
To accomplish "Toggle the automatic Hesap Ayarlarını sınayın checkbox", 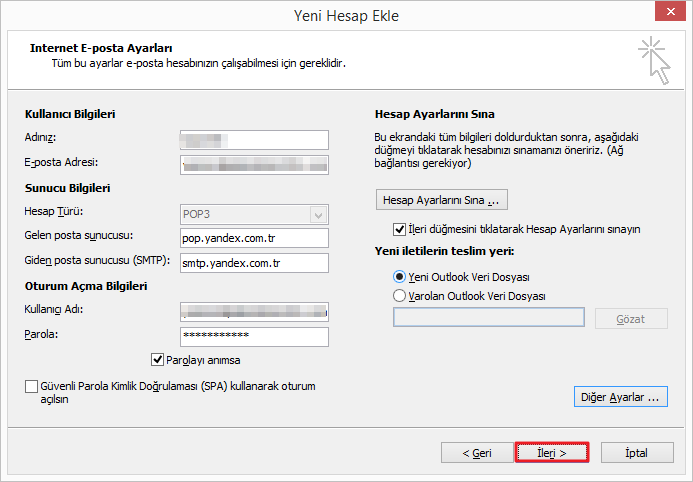I will click(401, 229).
